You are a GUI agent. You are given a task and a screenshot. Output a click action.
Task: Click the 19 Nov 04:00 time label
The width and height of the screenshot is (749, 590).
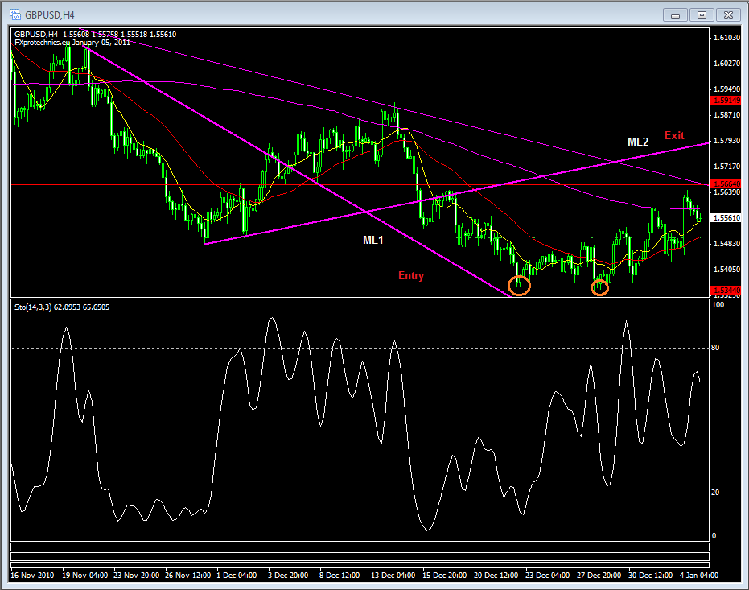coord(85,575)
